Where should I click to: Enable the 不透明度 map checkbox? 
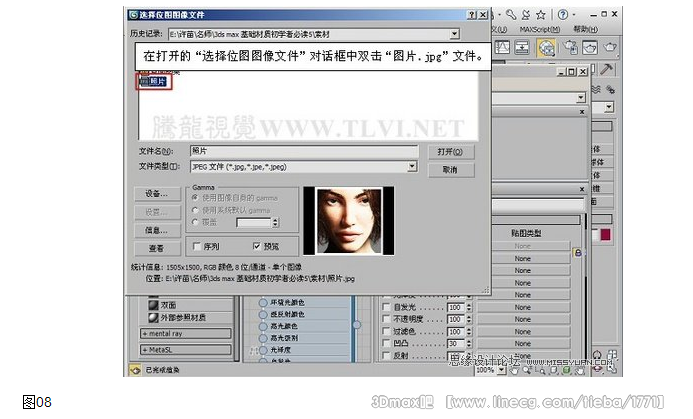386,319
